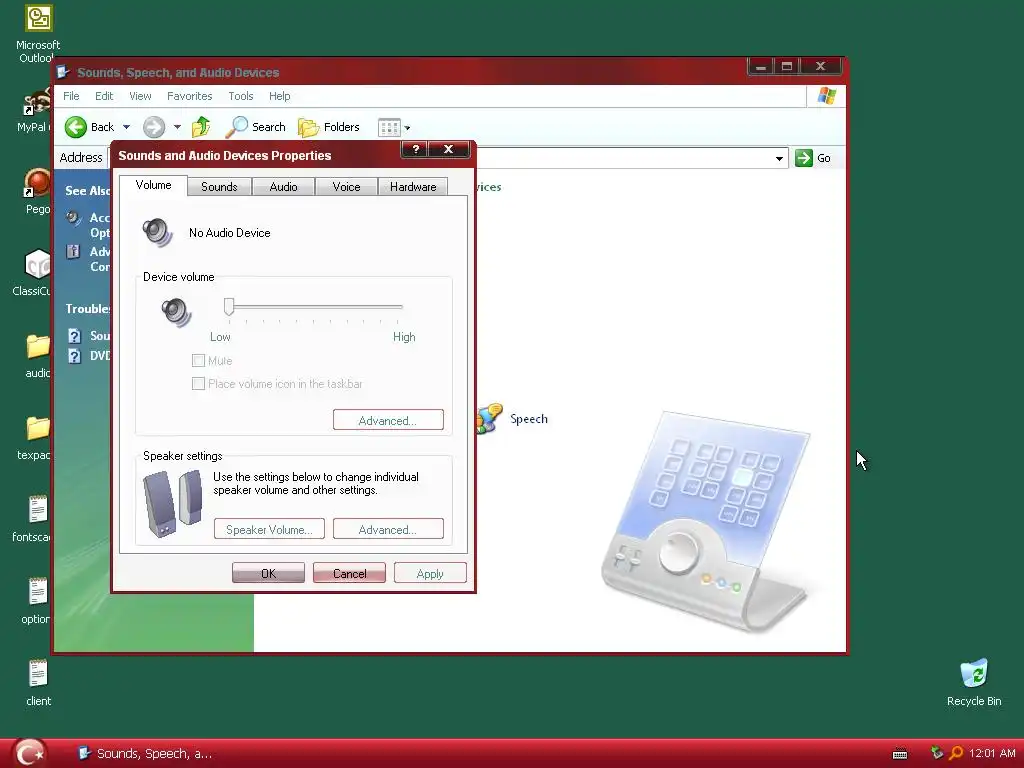Click the DVD troubleshooter help icon in sidebar
Screen dimensions: 1024x768
coord(74,356)
